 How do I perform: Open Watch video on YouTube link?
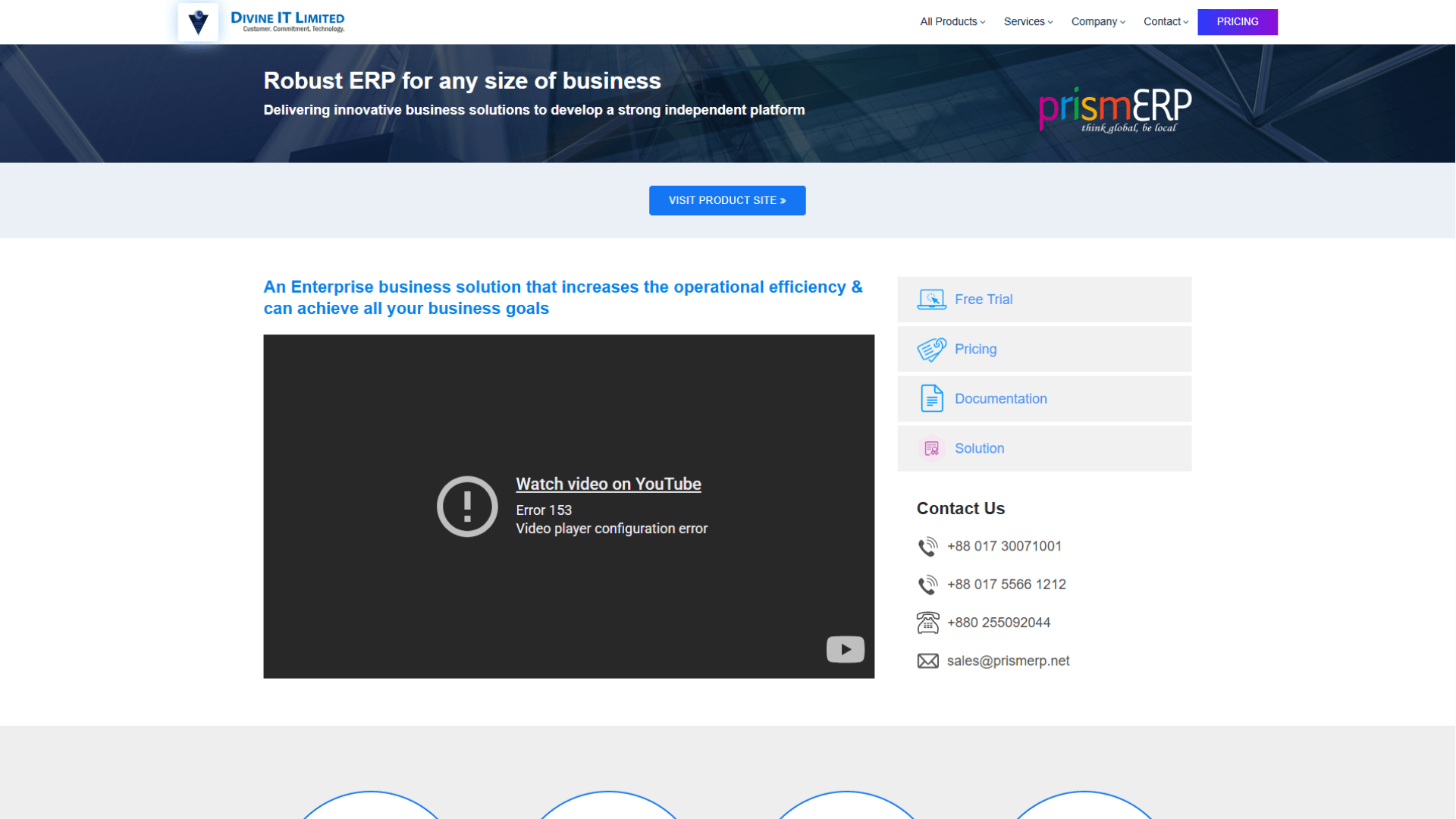pos(608,484)
